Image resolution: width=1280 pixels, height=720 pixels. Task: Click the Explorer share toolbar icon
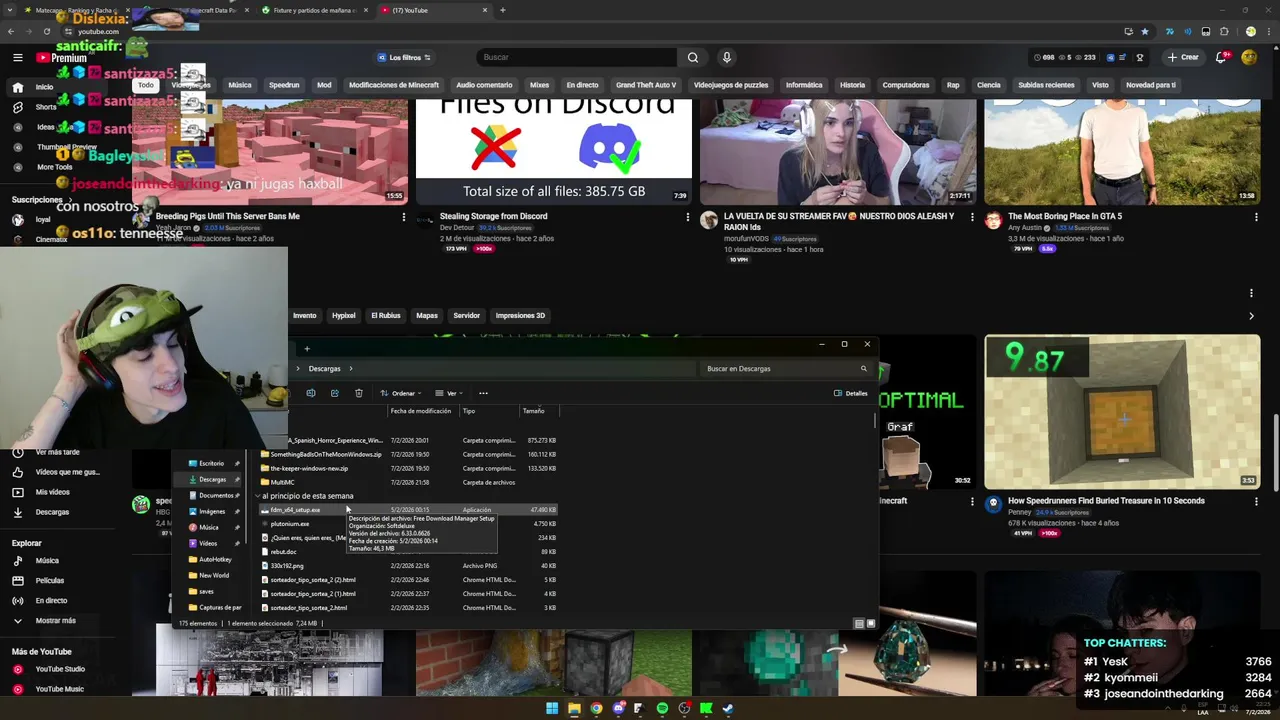point(335,393)
